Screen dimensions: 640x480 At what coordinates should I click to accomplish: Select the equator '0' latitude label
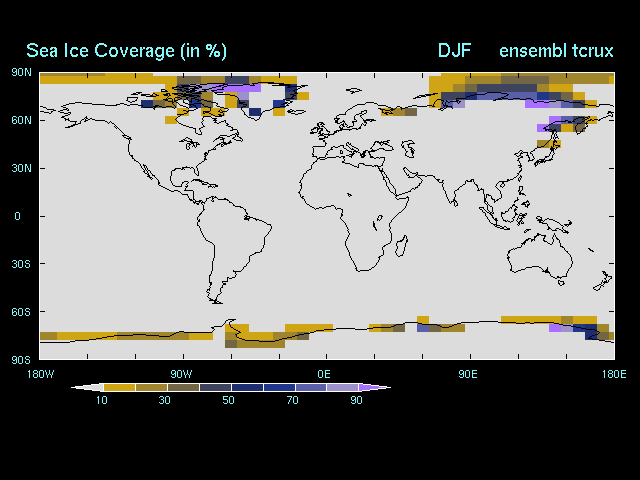(x=17, y=216)
